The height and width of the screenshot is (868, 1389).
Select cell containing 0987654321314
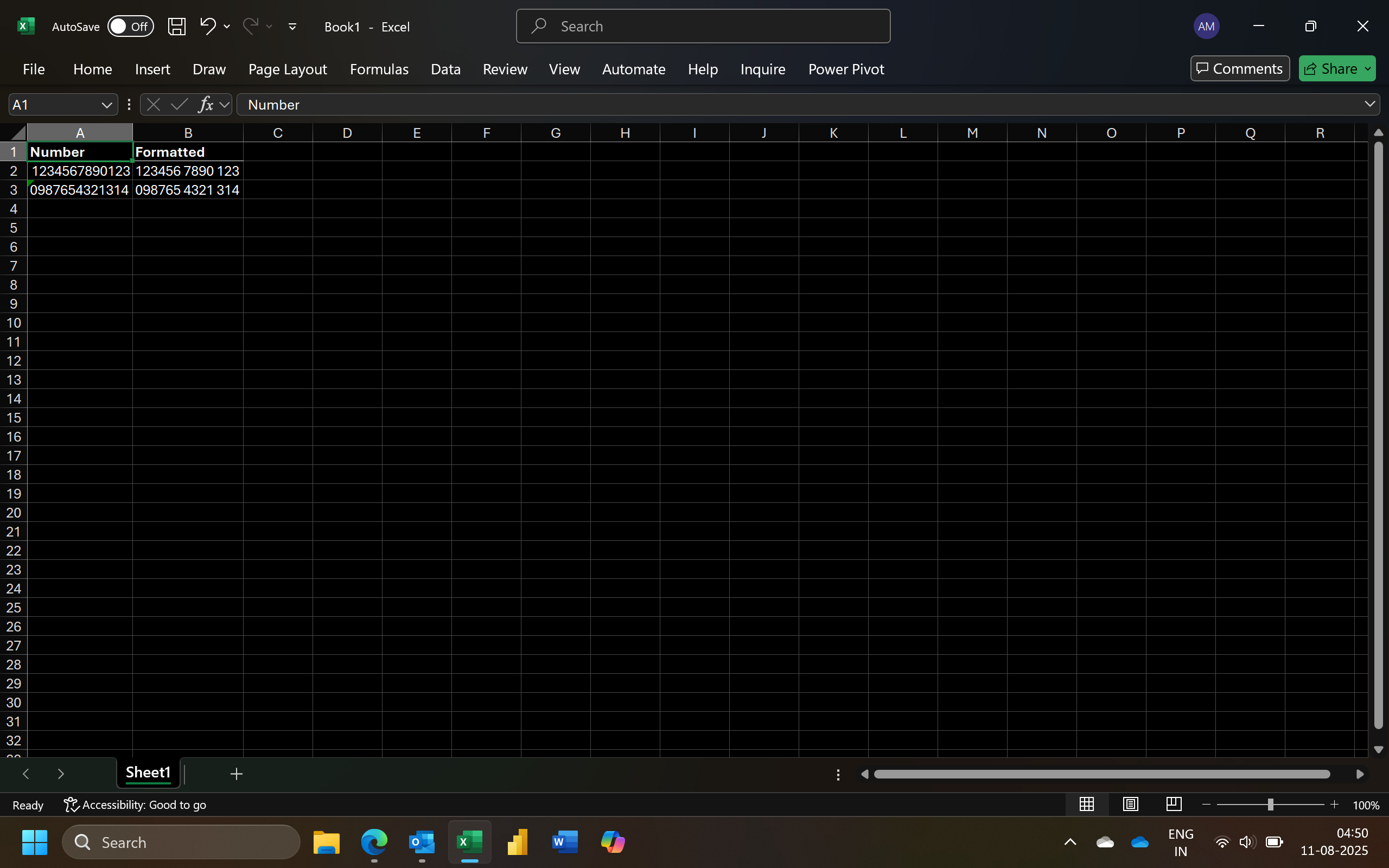(80, 190)
